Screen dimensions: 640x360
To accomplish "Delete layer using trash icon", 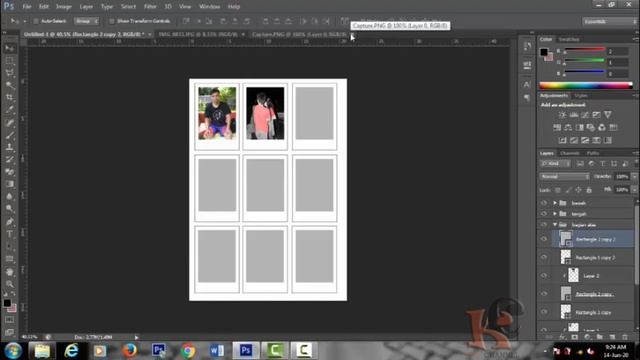I will [x=624, y=337].
